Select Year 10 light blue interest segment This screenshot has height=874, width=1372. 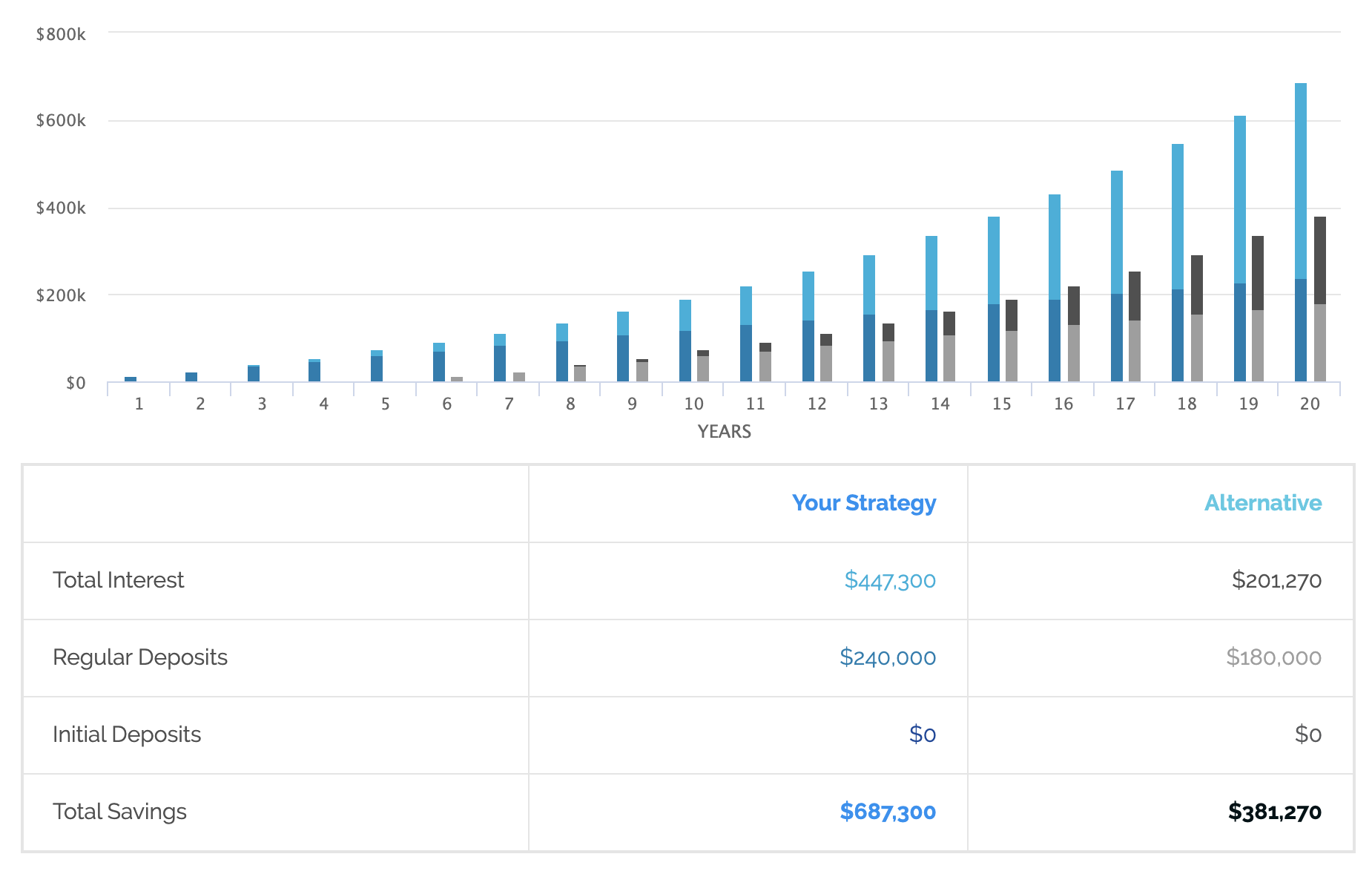coord(685,315)
